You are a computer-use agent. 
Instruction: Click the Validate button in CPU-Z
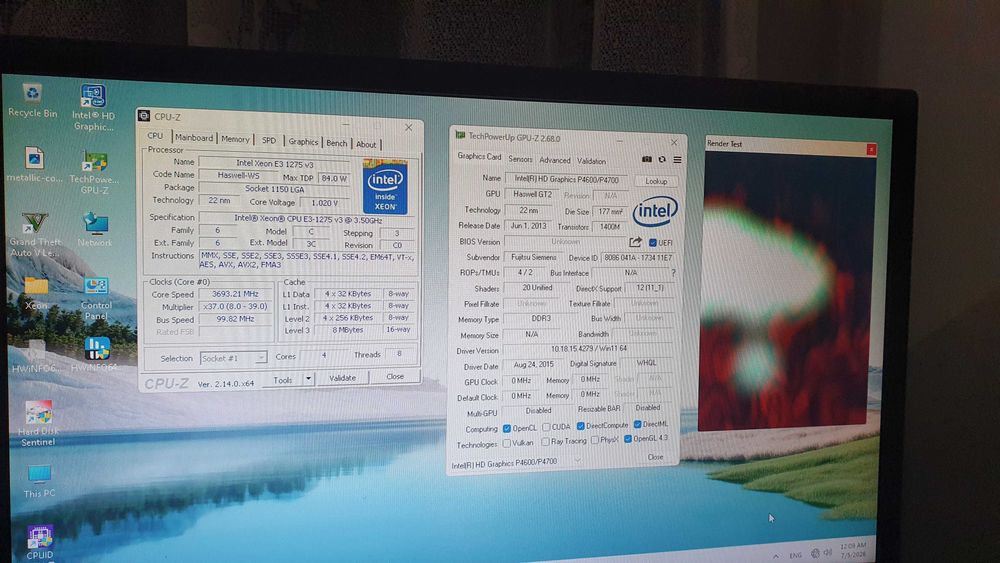point(342,378)
